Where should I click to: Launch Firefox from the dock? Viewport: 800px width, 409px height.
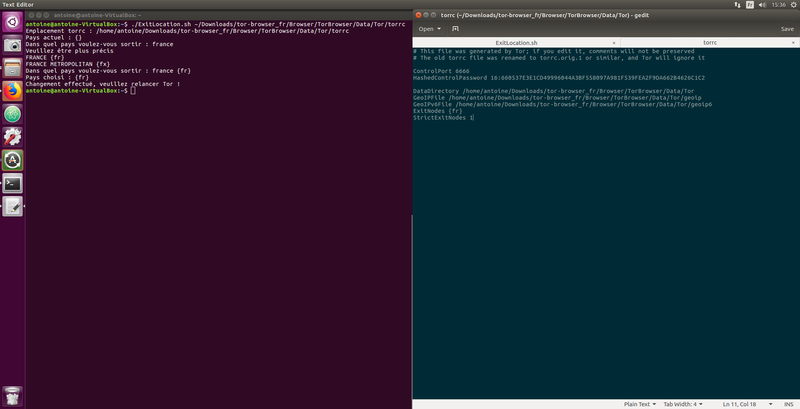coord(12,90)
